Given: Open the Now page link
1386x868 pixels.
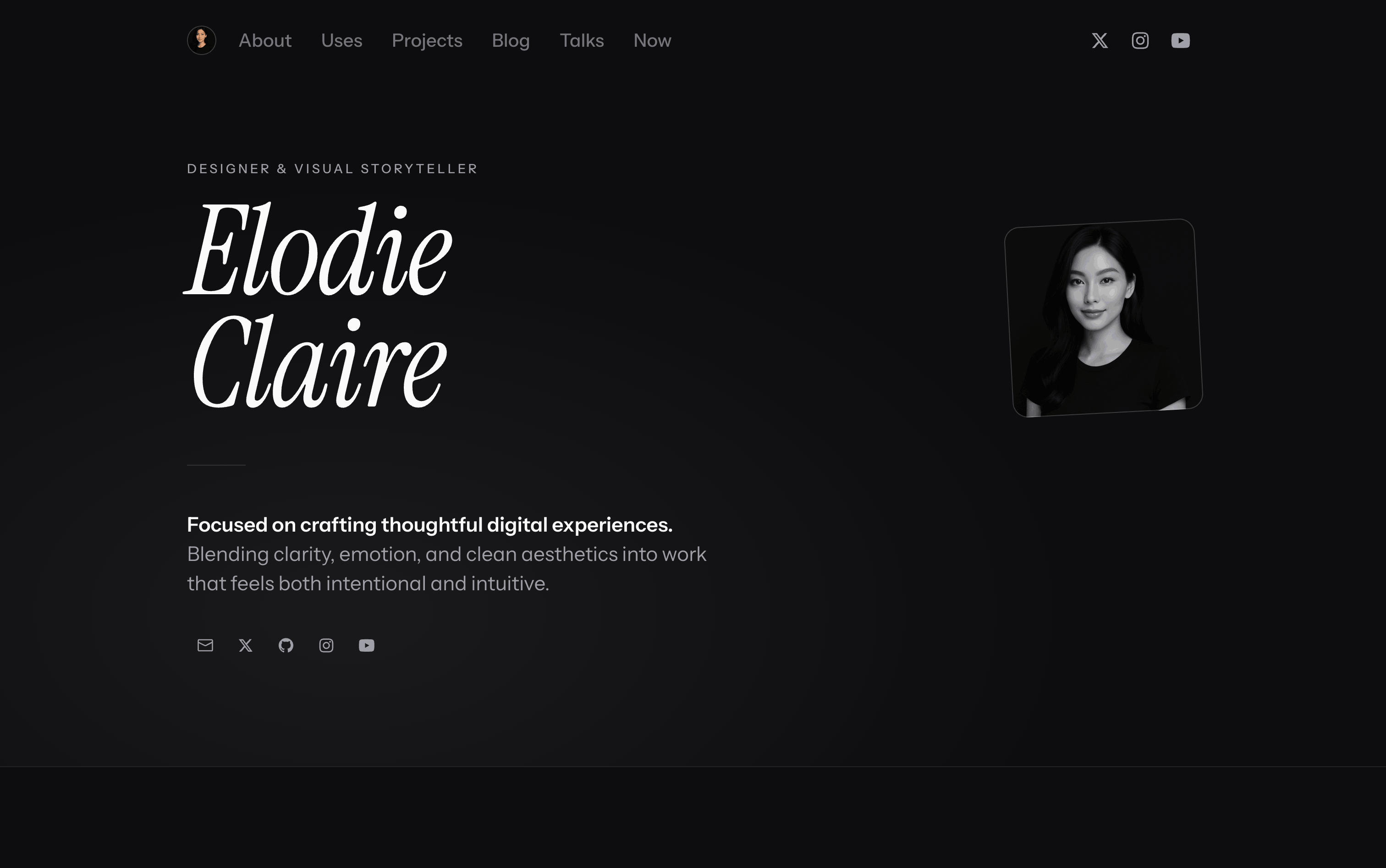Looking at the screenshot, I should 652,41.
